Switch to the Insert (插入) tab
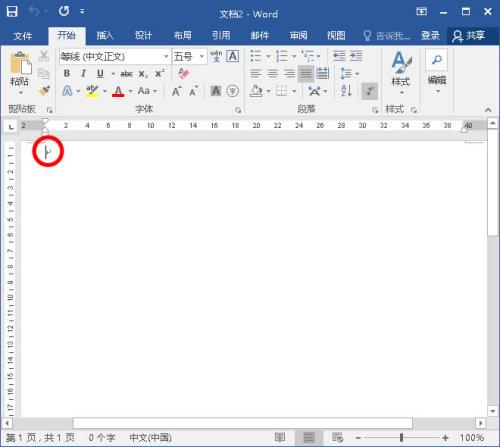500x447 pixels. (105, 35)
